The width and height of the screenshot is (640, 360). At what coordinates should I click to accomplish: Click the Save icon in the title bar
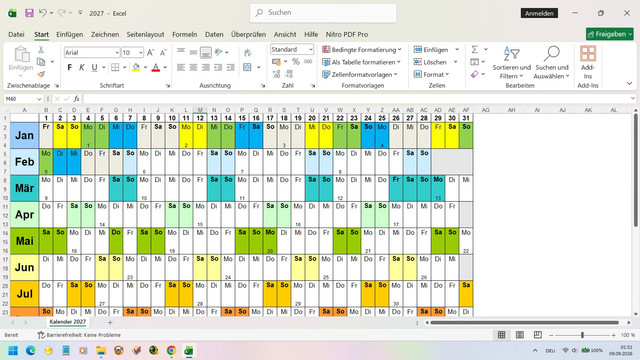pyautogui.click(x=29, y=13)
